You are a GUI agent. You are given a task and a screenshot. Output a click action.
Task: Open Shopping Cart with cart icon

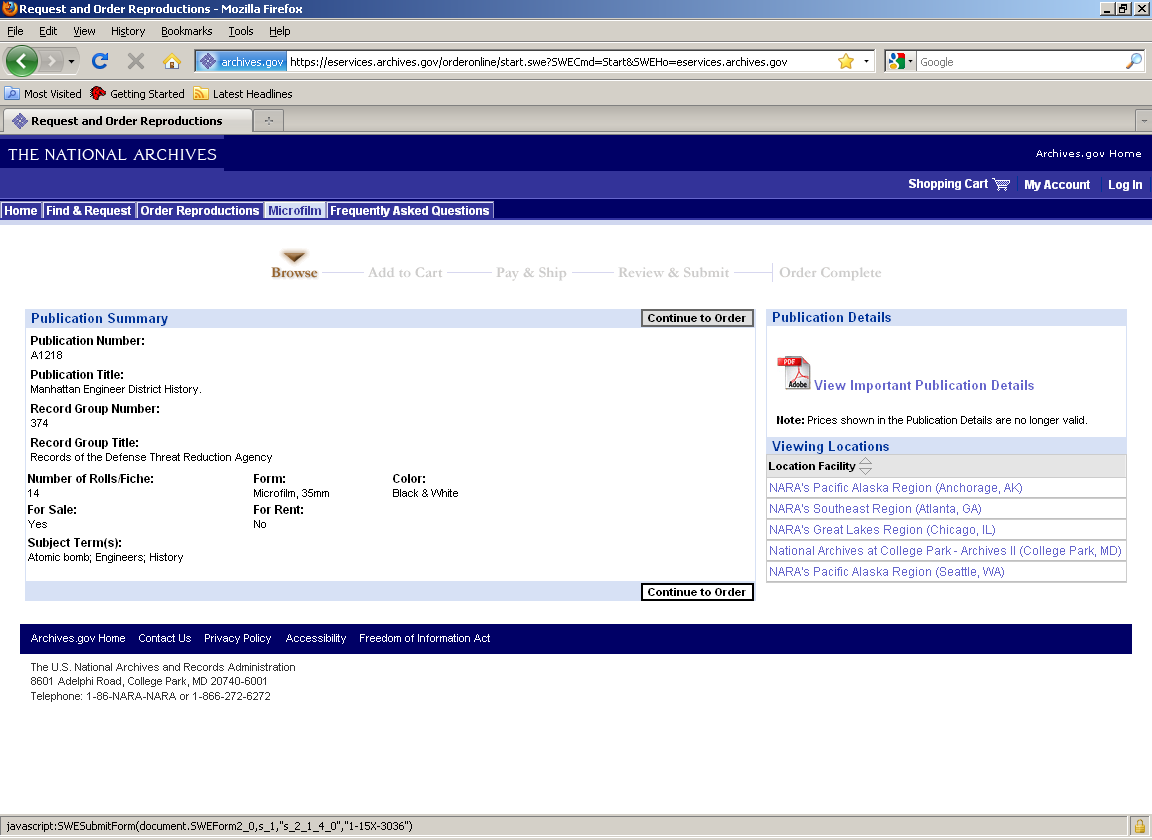point(959,184)
